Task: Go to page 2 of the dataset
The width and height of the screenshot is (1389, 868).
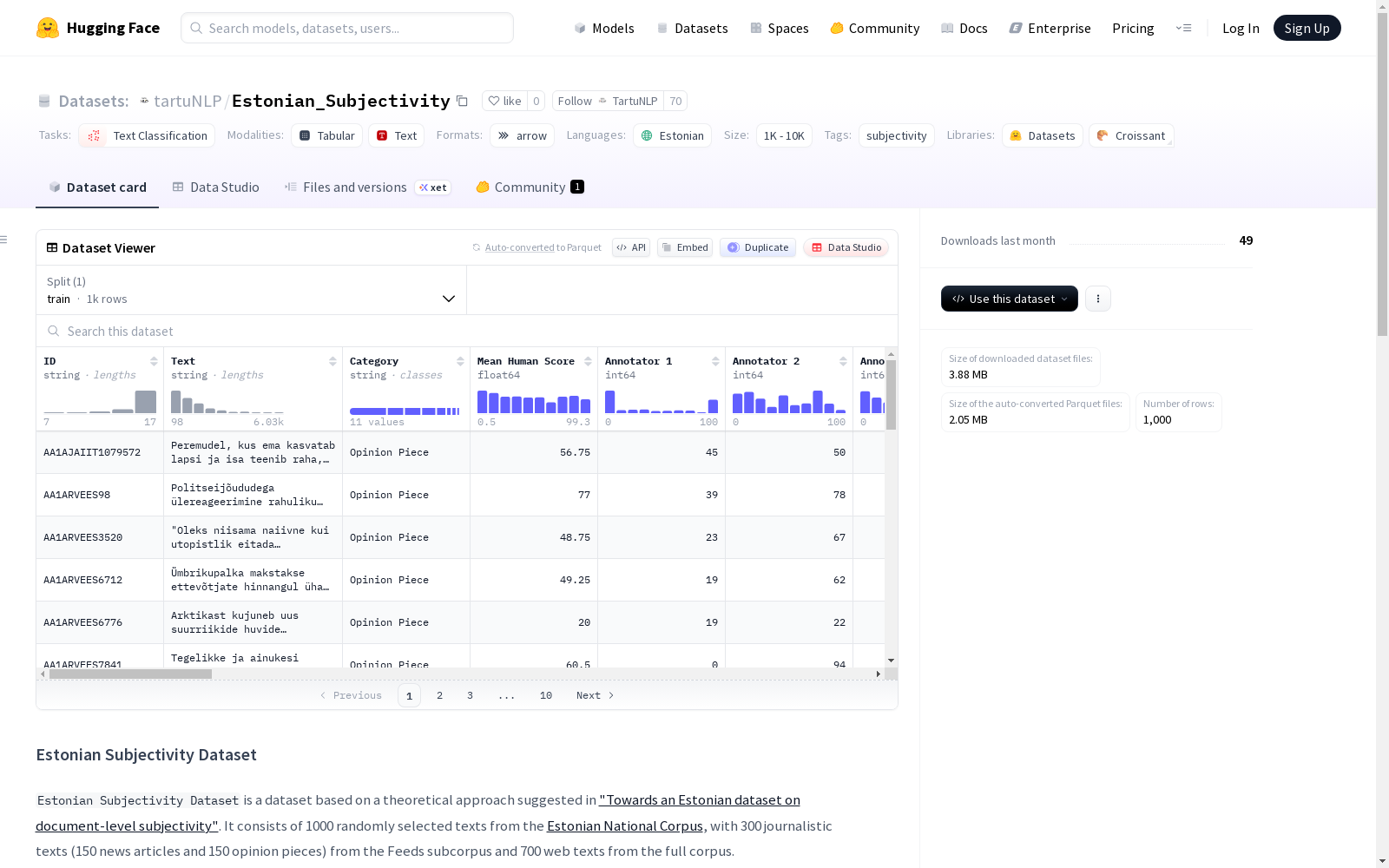Action: pyautogui.click(x=440, y=695)
